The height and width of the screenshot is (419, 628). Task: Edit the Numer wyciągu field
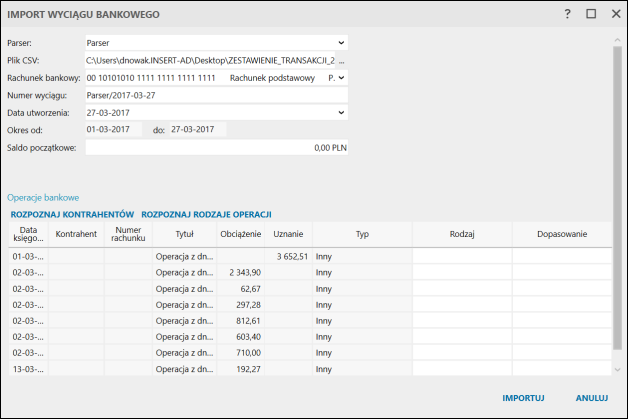point(216,95)
